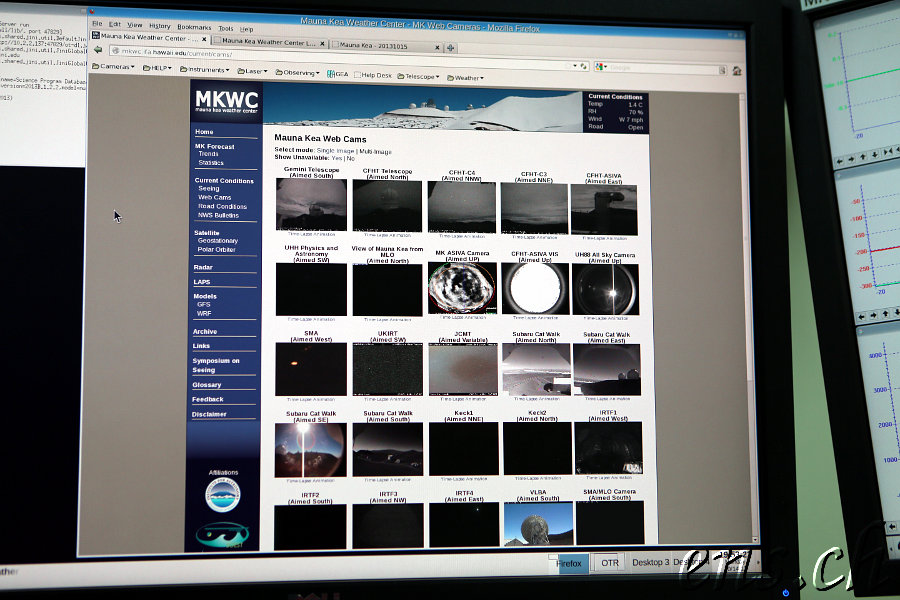Open the Tools menu

click(x=226, y=28)
